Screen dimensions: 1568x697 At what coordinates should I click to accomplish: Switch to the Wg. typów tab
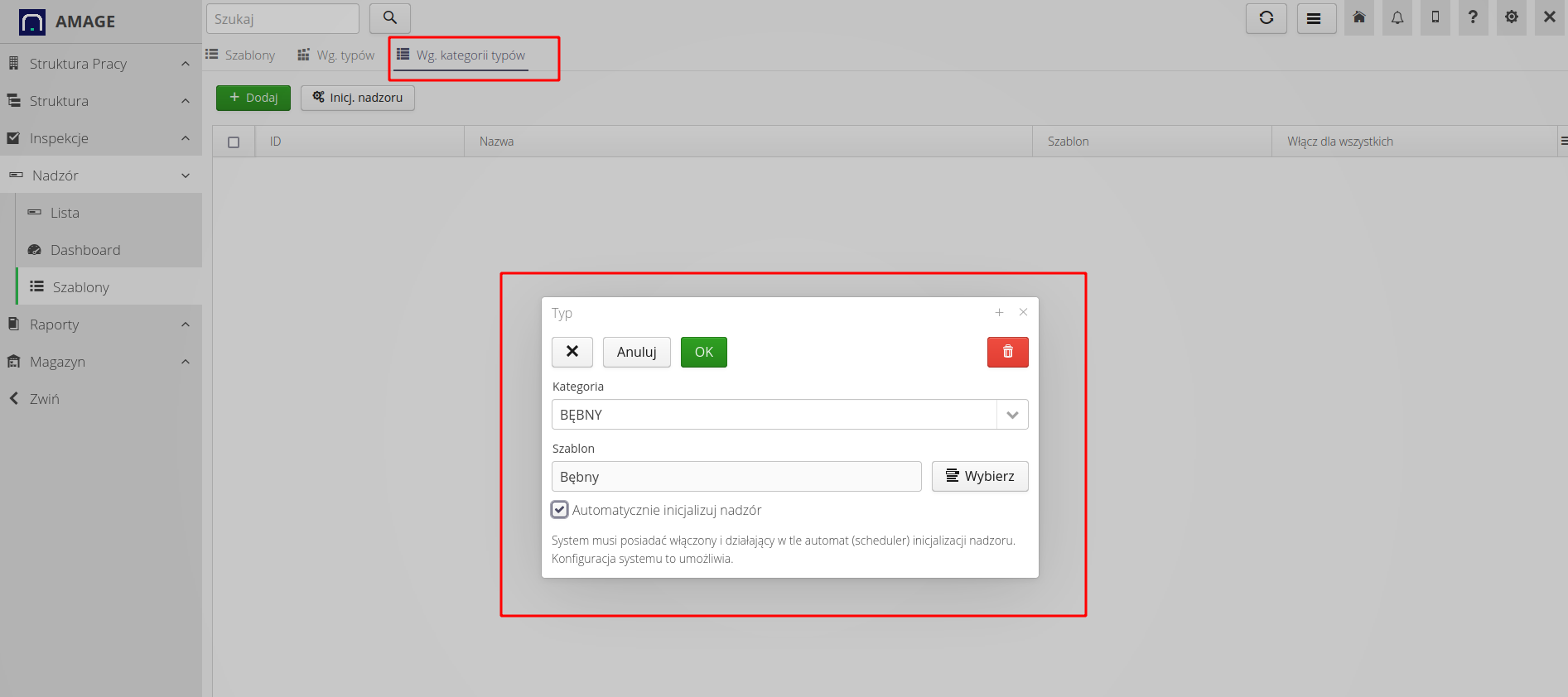pyautogui.click(x=336, y=55)
